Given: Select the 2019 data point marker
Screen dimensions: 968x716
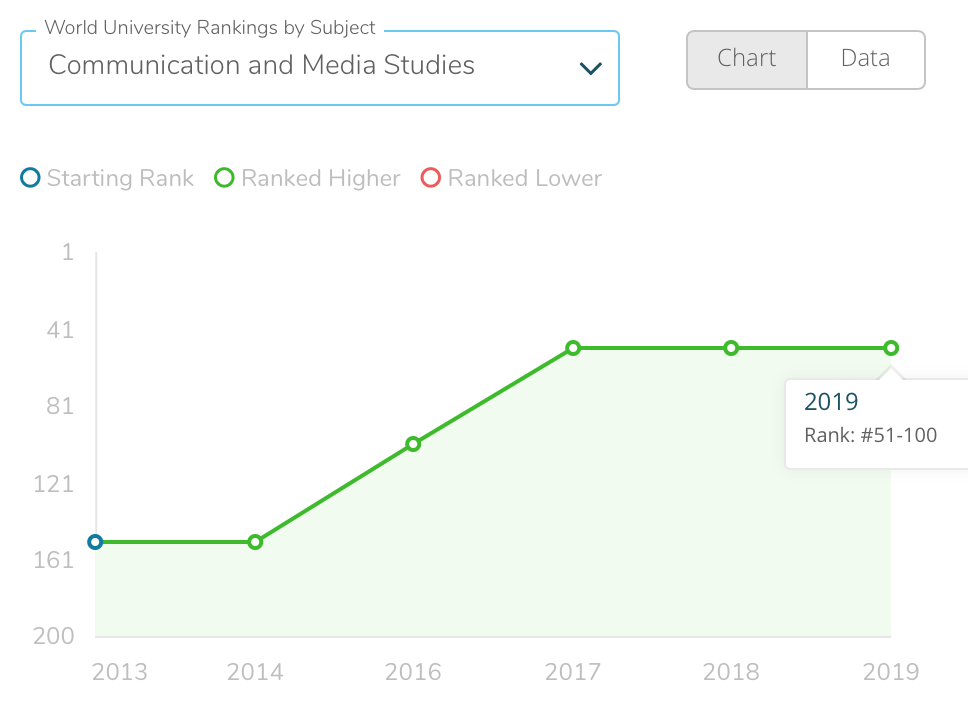Looking at the screenshot, I should pyautogui.click(x=891, y=348).
